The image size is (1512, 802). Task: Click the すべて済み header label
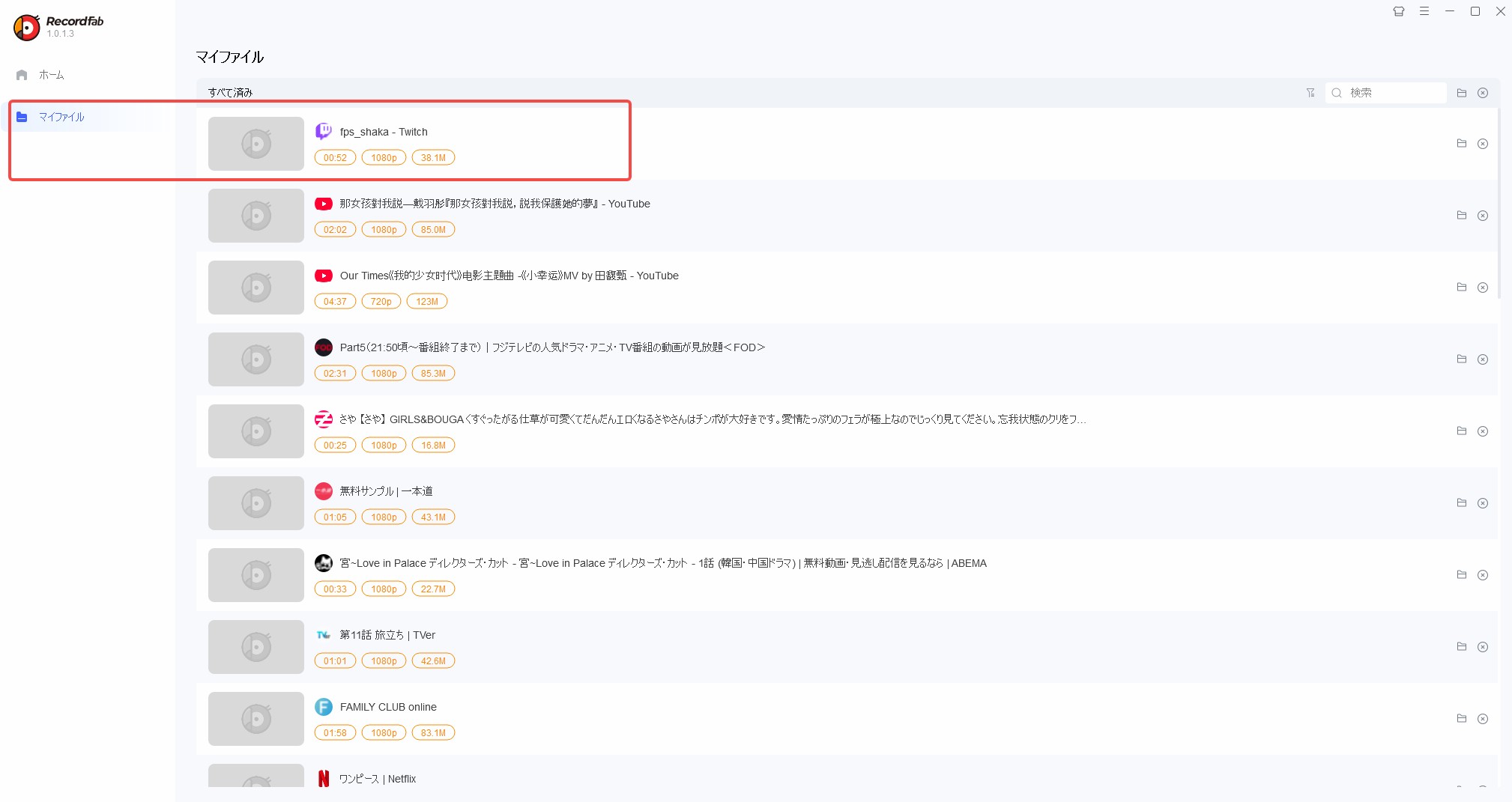tap(231, 93)
